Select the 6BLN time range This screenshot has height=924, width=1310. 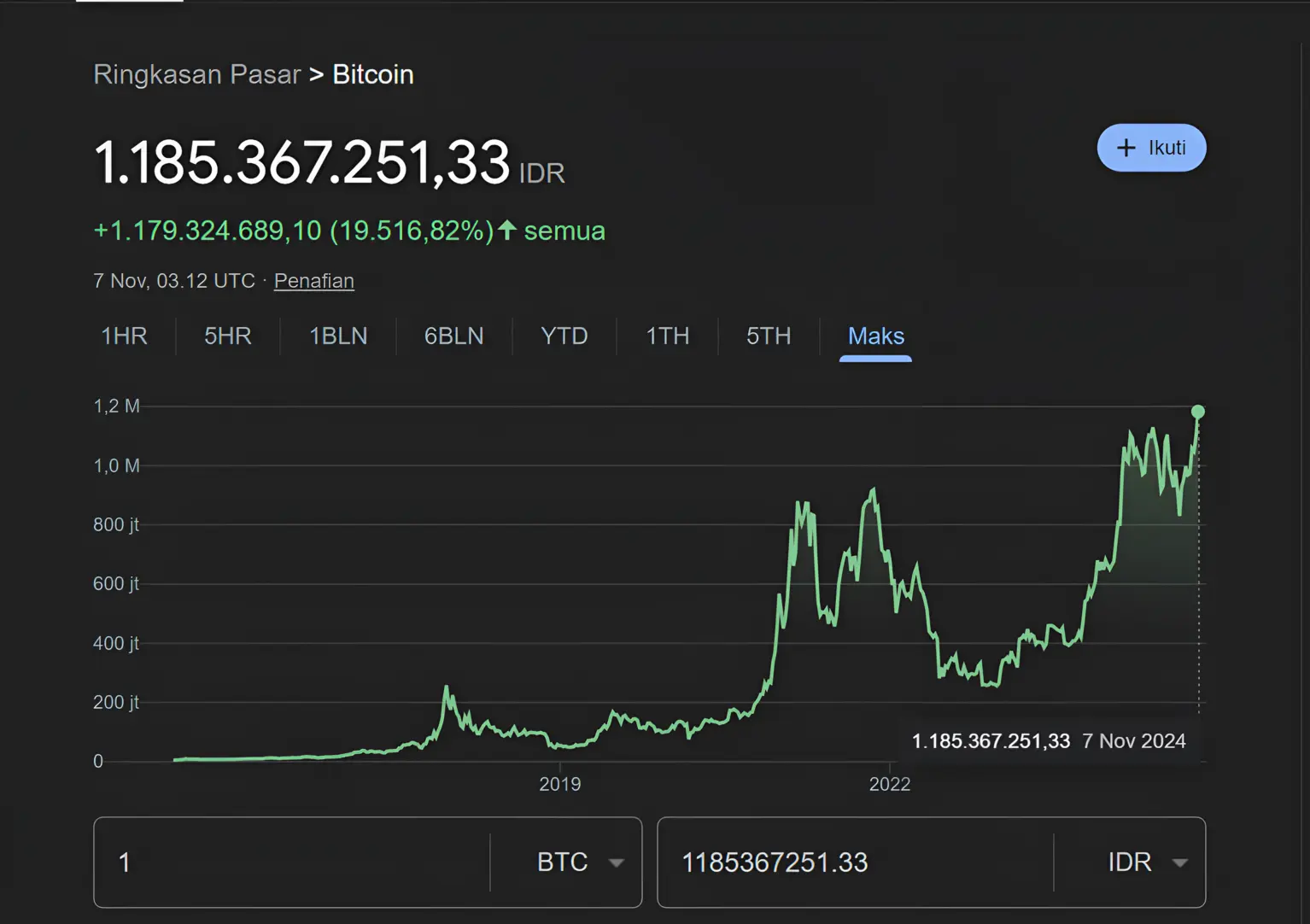click(453, 336)
